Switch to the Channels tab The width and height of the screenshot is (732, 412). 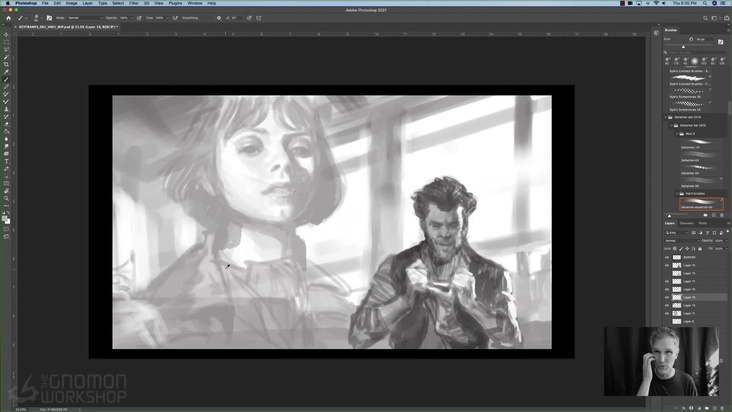pos(686,223)
